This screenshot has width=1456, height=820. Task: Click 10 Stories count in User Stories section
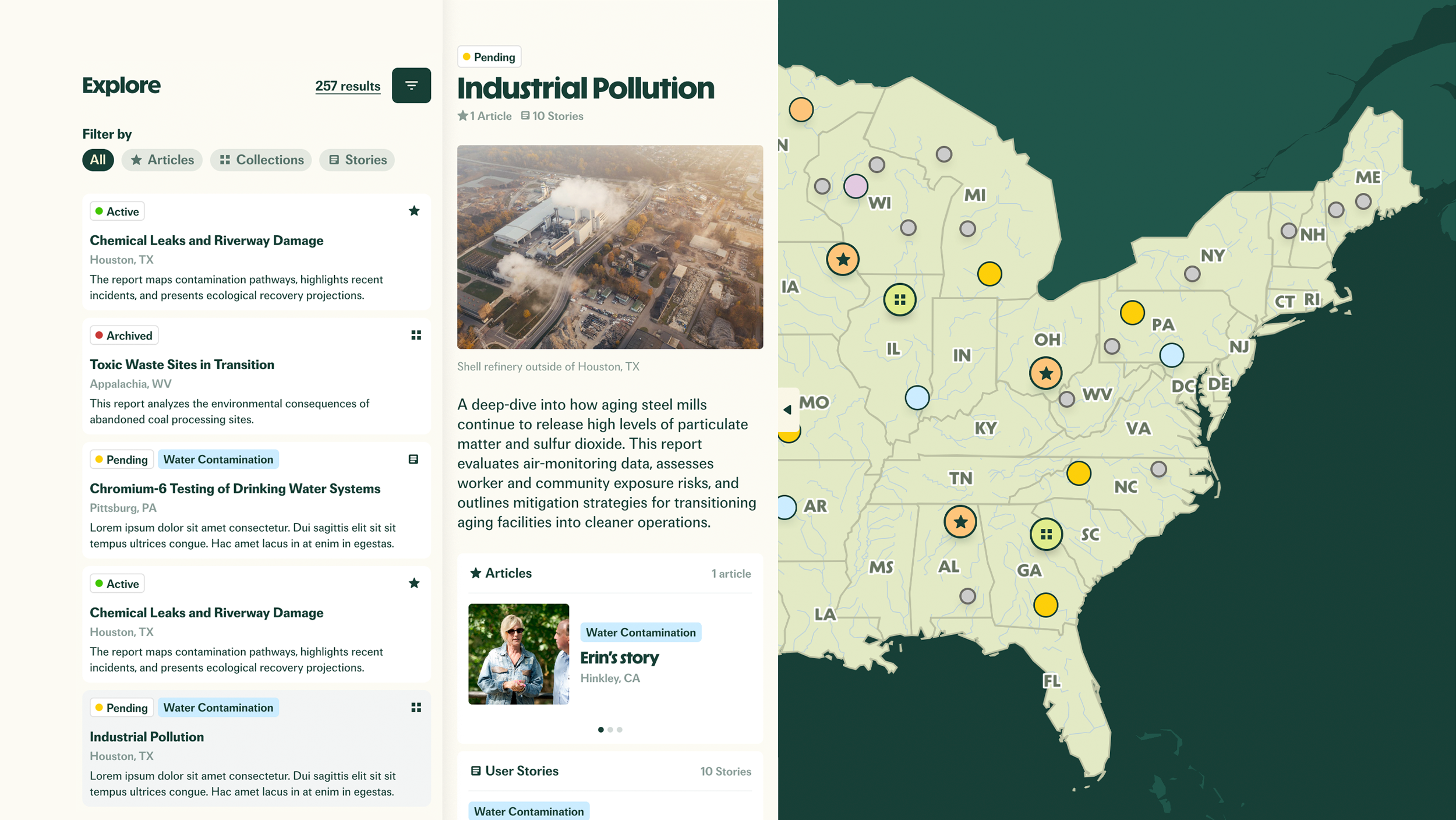click(x=726, y=772)
